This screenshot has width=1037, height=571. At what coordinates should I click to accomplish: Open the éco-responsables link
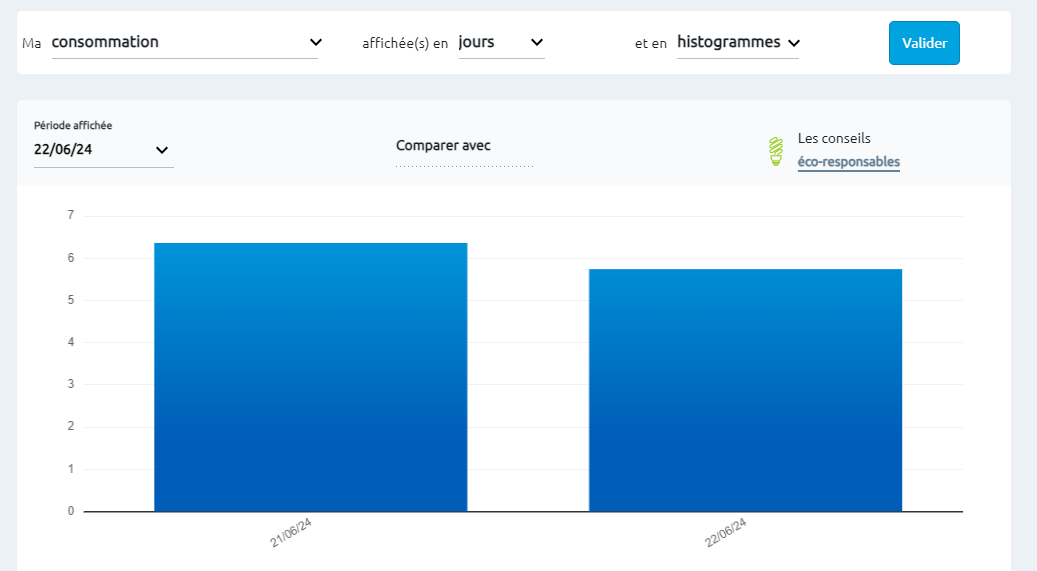[x=848, y=162]
